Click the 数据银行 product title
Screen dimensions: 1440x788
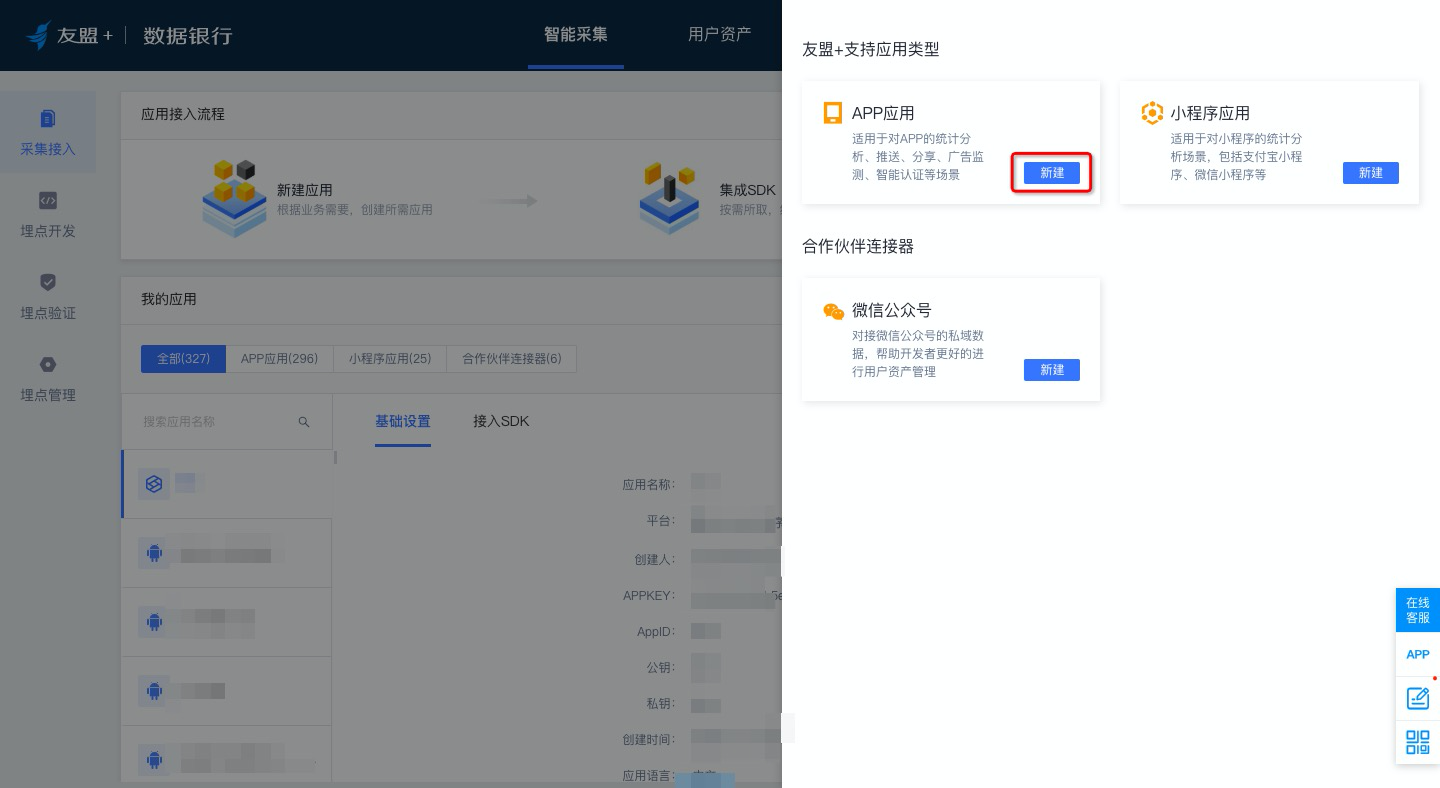coord(188,36)
